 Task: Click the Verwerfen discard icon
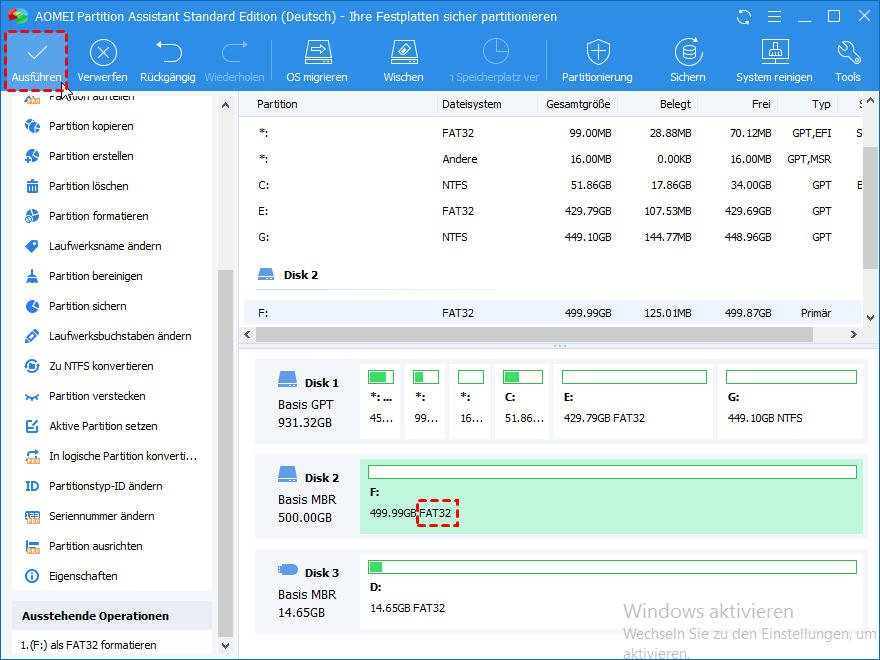point(103,53)
